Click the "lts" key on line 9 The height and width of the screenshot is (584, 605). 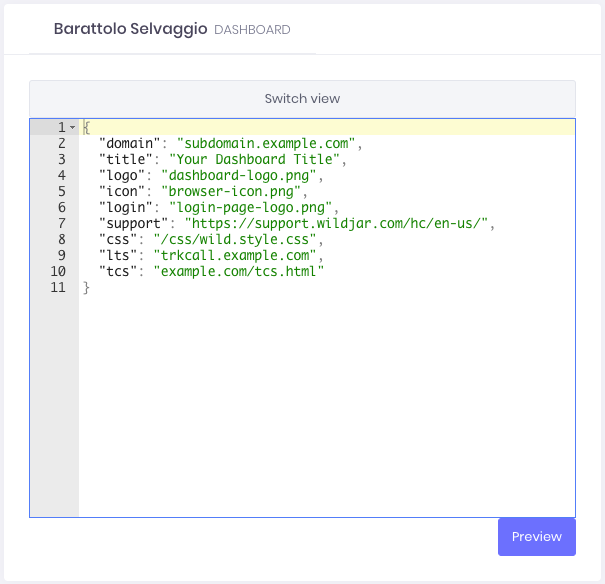pyautogui.click(x=118, y=255)
